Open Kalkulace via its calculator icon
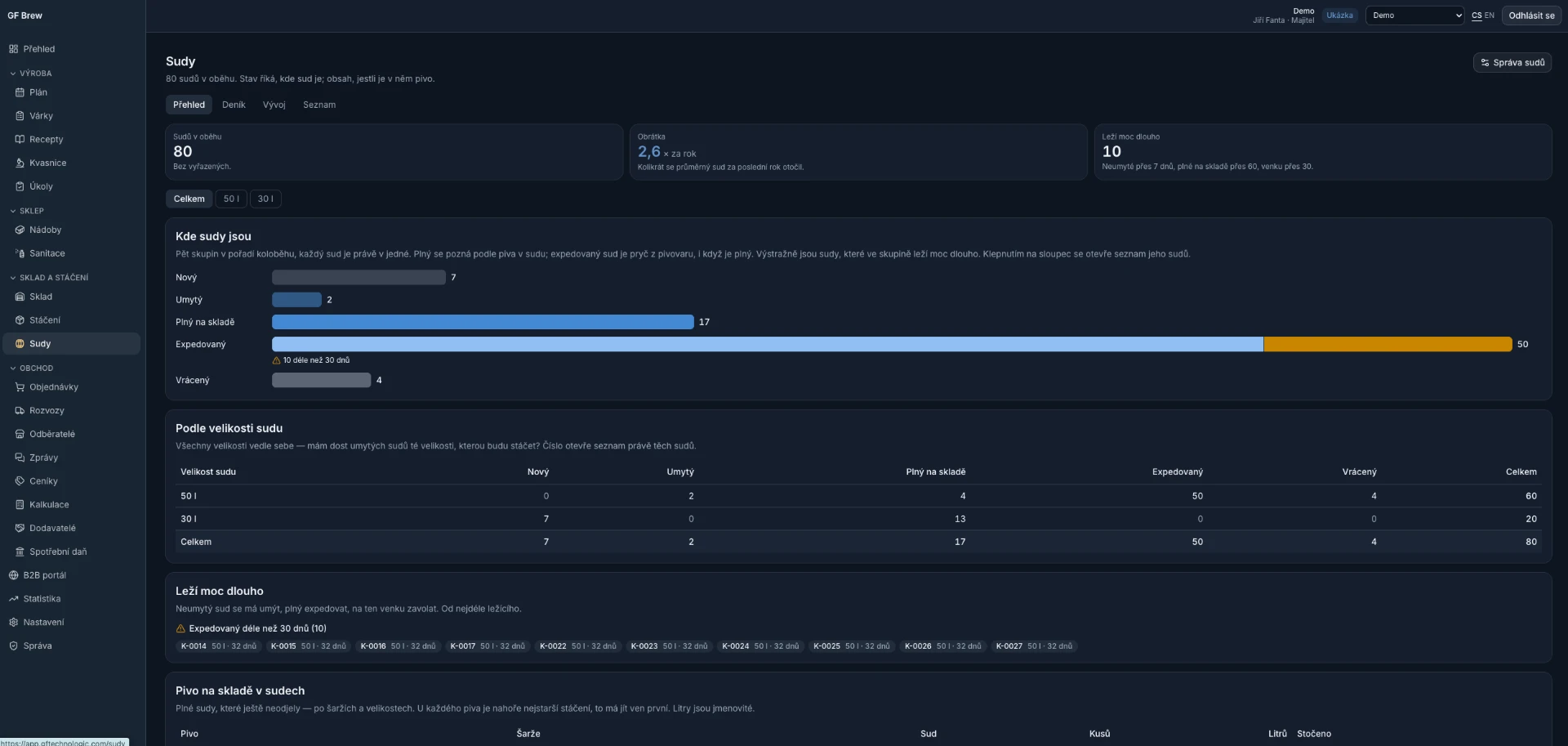The width and height of the screenshot is (1568, 746). 20,505
